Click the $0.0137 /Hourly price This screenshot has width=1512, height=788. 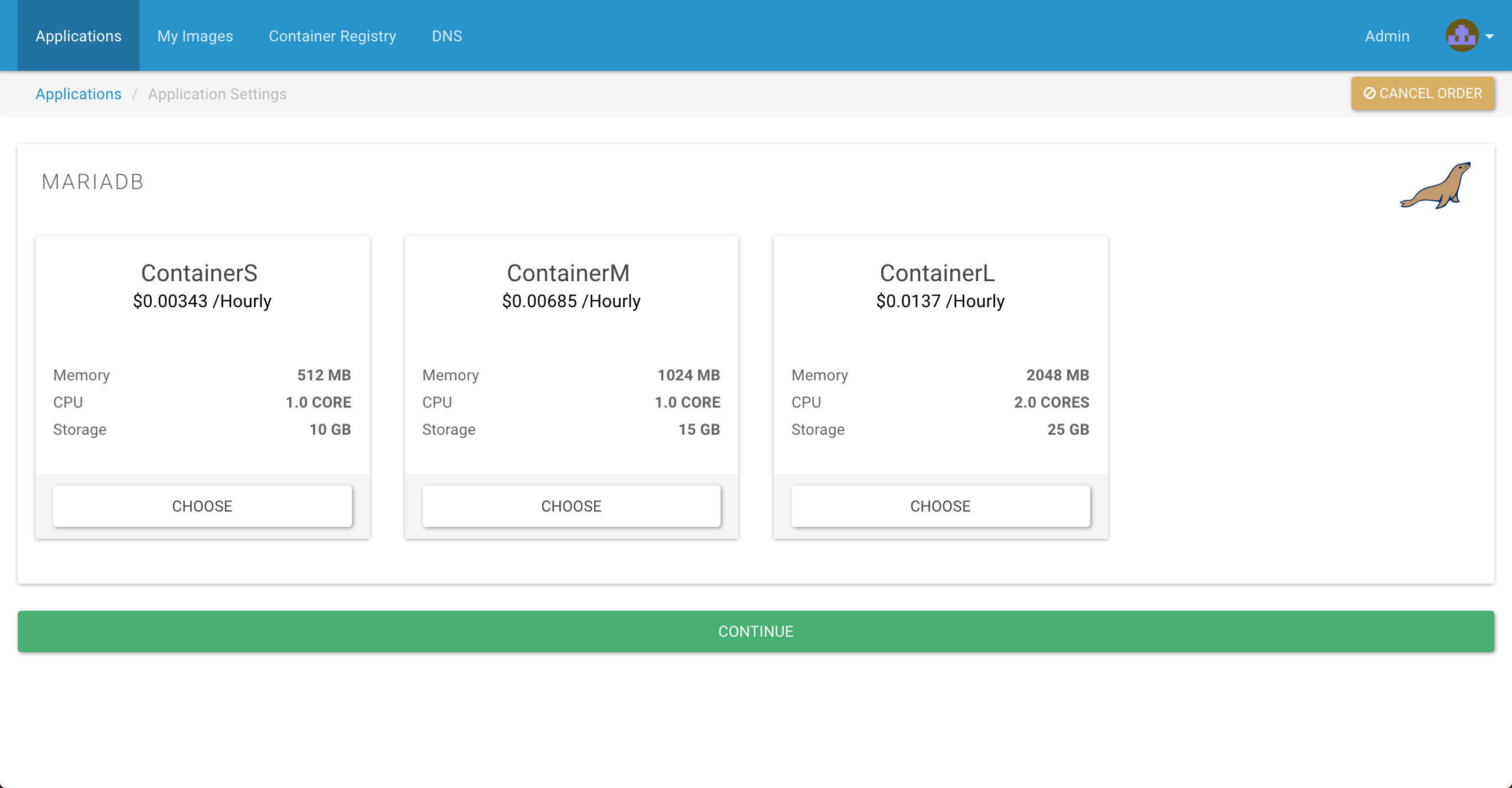940,301
